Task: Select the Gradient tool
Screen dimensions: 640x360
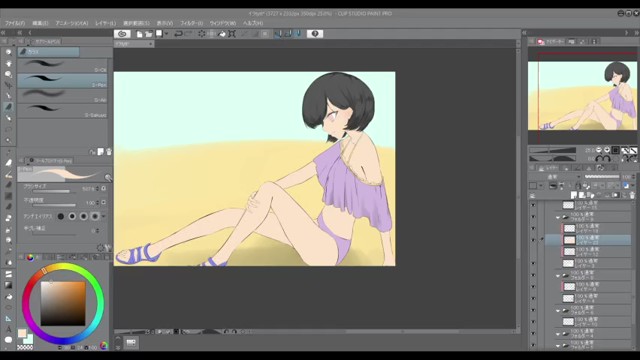Action: [8, 285]
